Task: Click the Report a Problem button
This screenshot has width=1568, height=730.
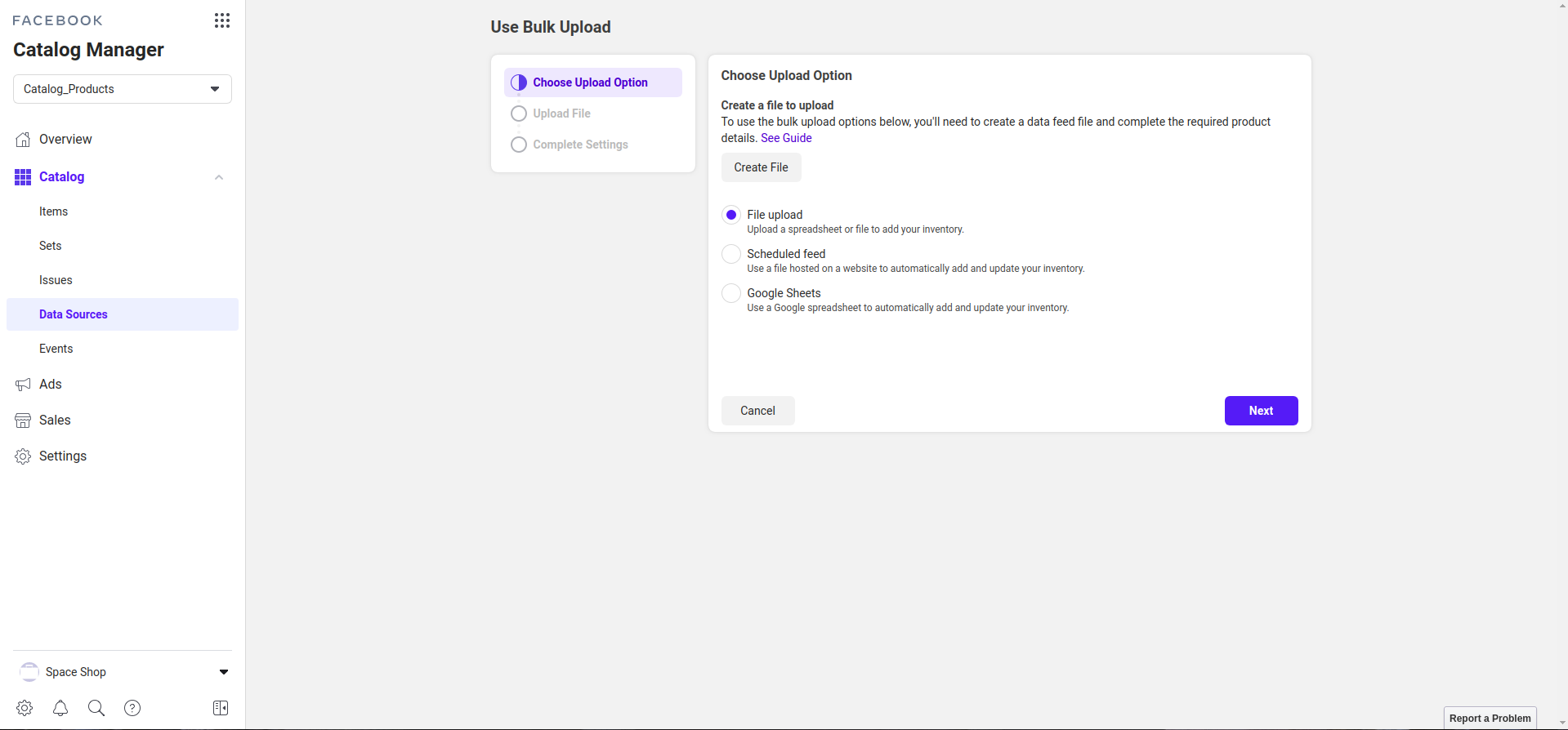Action: (1490, 719)
